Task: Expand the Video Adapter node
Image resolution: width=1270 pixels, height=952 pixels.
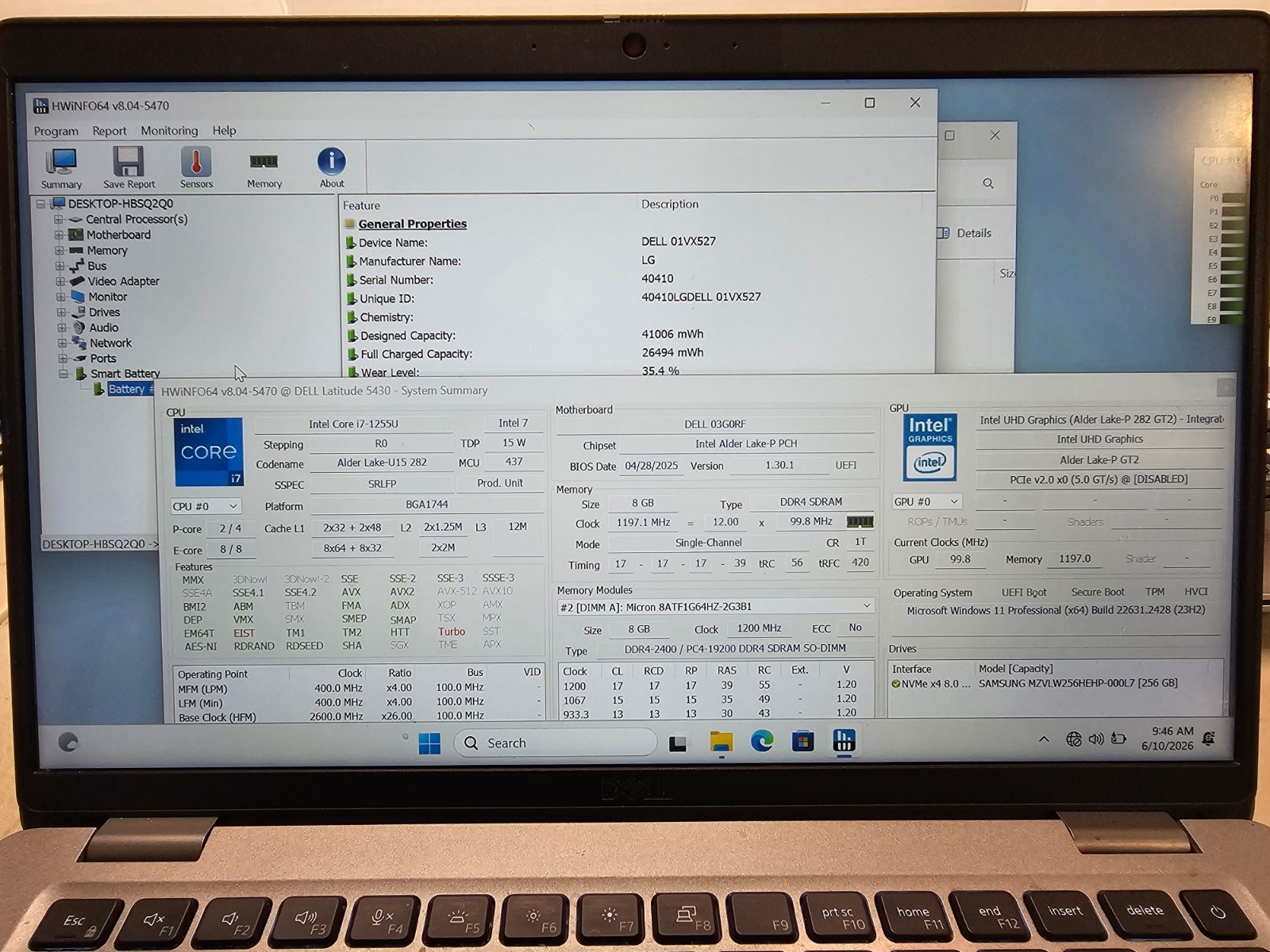Action: [x=60, y=282]
